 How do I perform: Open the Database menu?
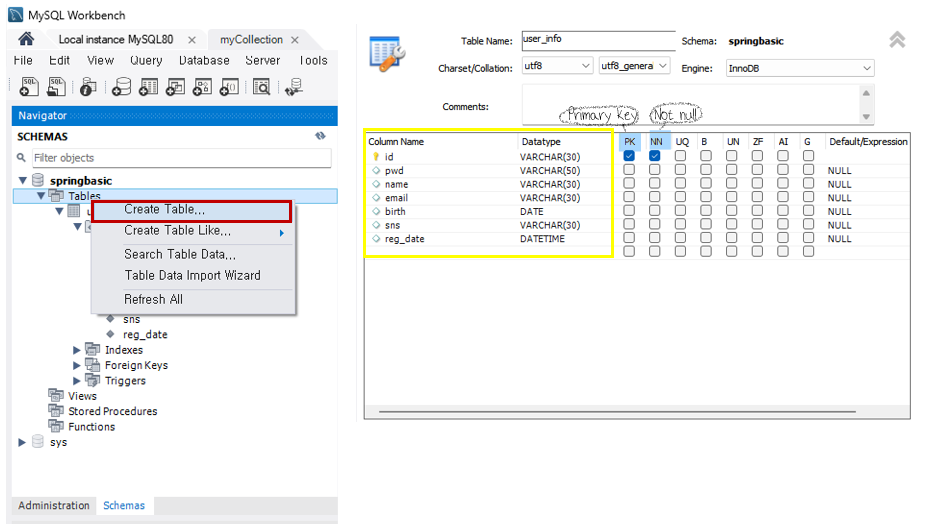click(x=204, y=60)
